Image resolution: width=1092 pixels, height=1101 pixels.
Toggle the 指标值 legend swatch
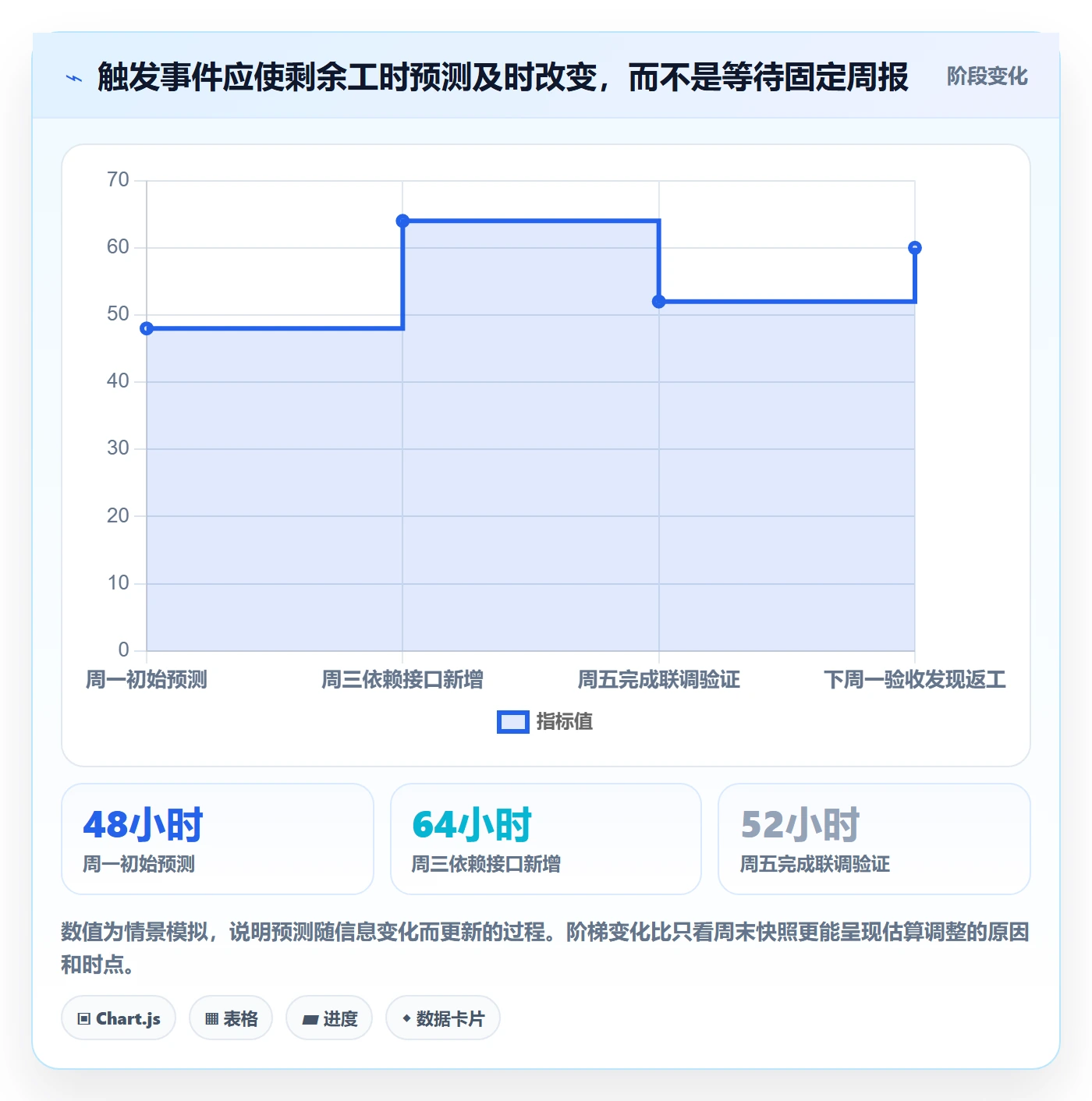coord(513,722)
